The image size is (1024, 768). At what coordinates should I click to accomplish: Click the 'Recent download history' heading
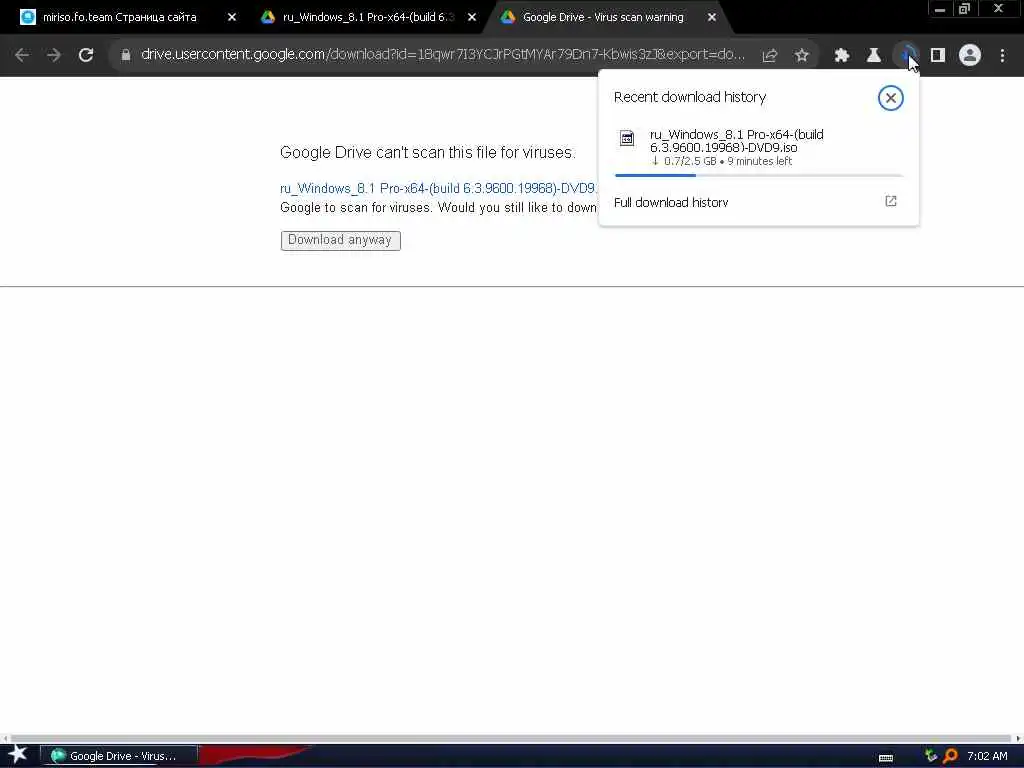[x=690, y=97]
